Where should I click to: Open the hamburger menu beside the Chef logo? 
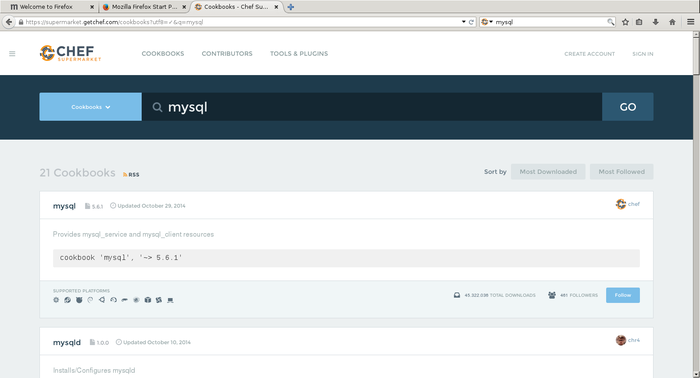12,54
